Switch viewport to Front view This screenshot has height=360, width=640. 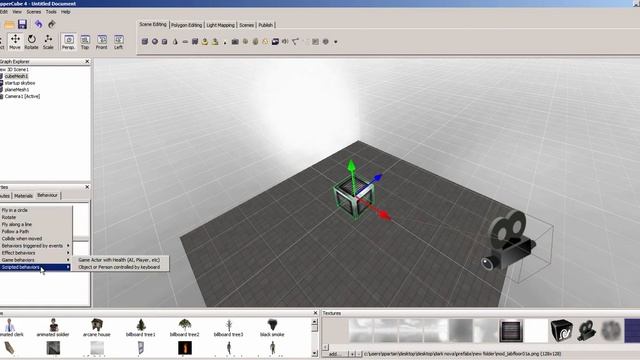click(102, 42)
